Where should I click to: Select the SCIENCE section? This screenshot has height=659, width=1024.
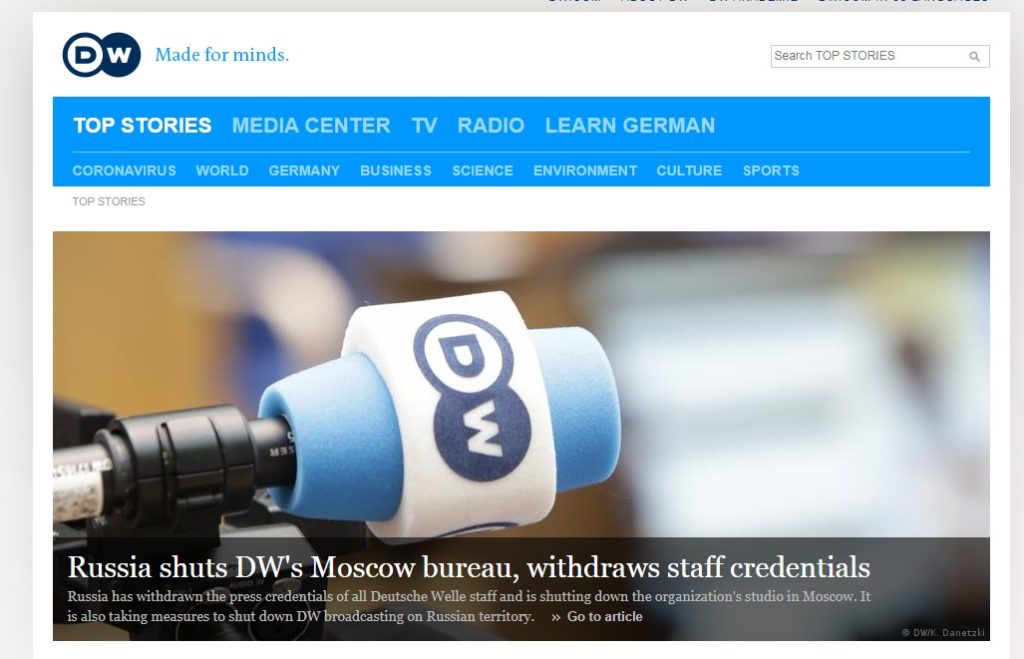pyautogui.click(x=483, y=170)
